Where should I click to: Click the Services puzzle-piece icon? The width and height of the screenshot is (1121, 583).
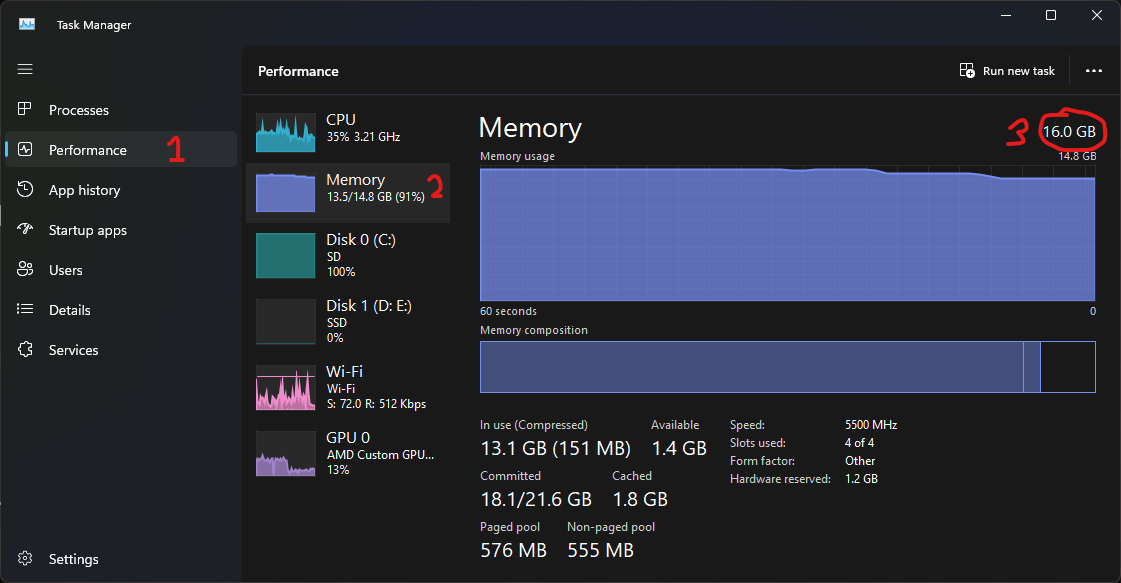click(25, 350)
